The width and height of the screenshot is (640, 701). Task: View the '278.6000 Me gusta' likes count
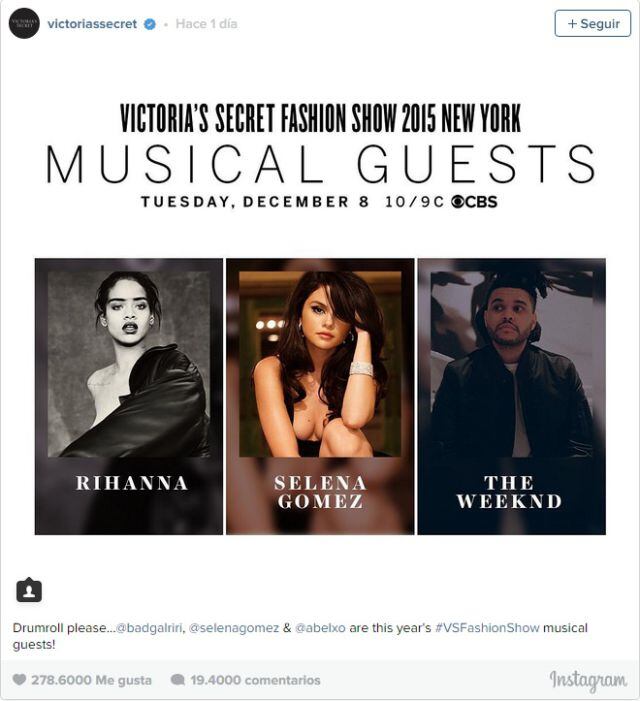pos(91,680)
